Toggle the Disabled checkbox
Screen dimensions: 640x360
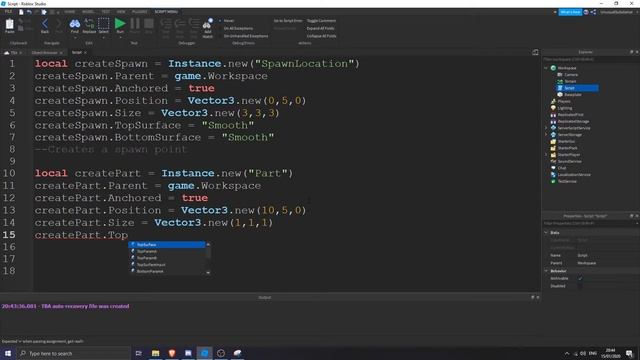coord(580,286)
